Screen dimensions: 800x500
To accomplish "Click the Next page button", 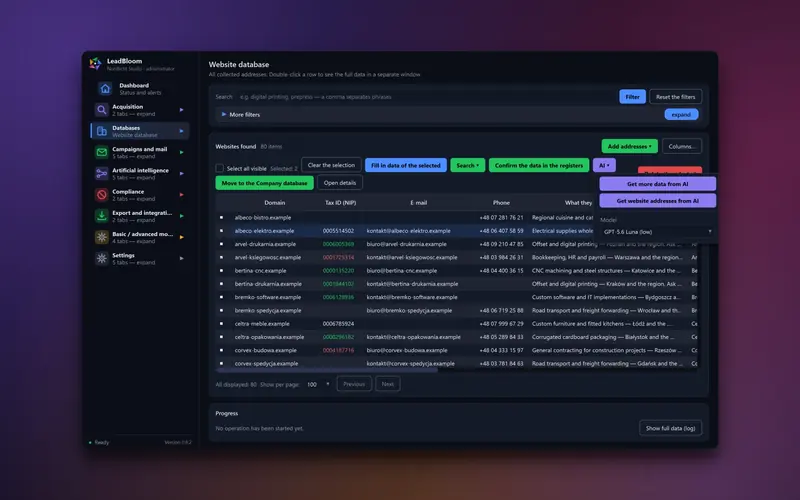I will (x=388, y=384).
